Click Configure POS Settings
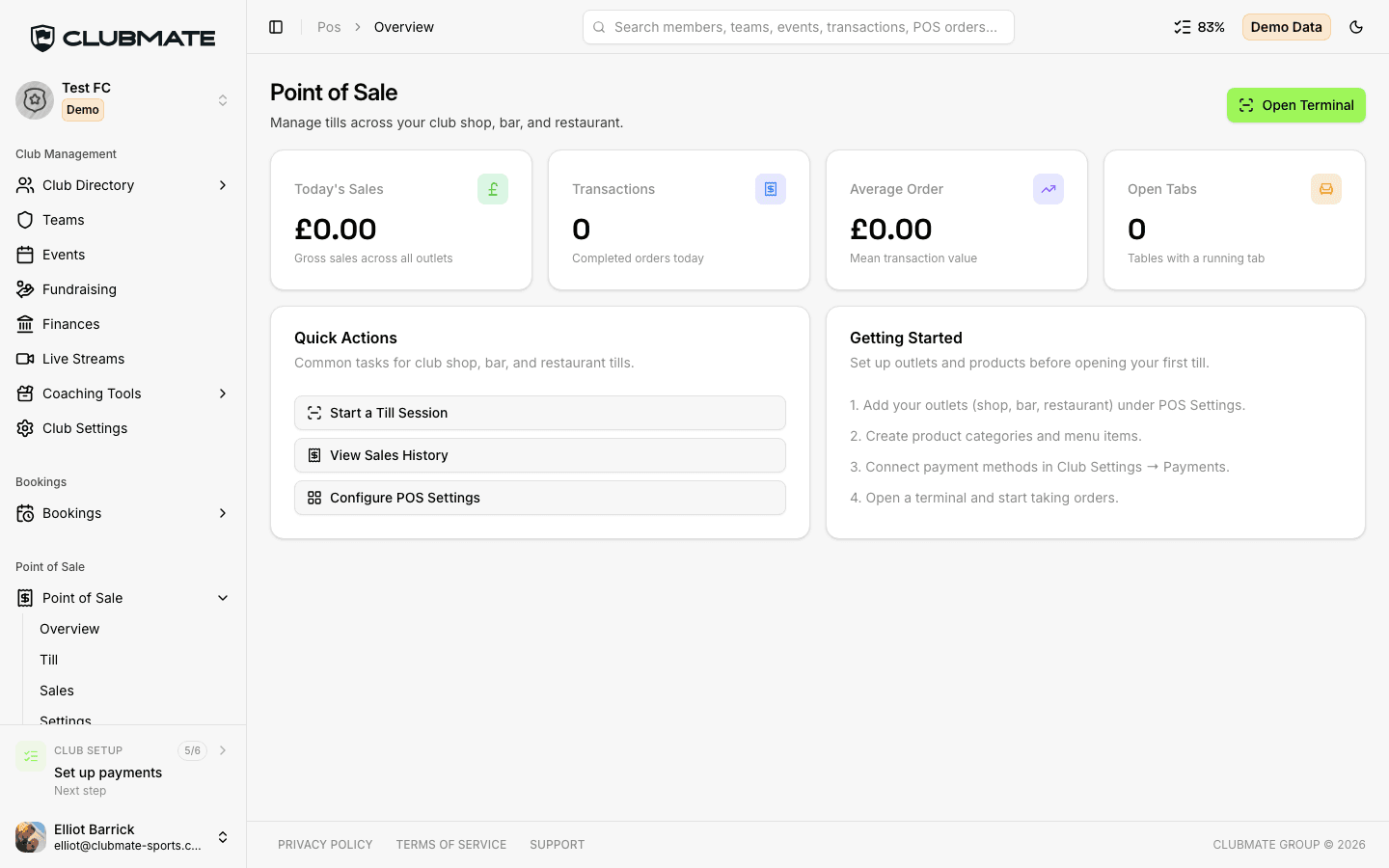This screenshot has width=1389, height=868. pyautogui.click(x=540, y=498)
